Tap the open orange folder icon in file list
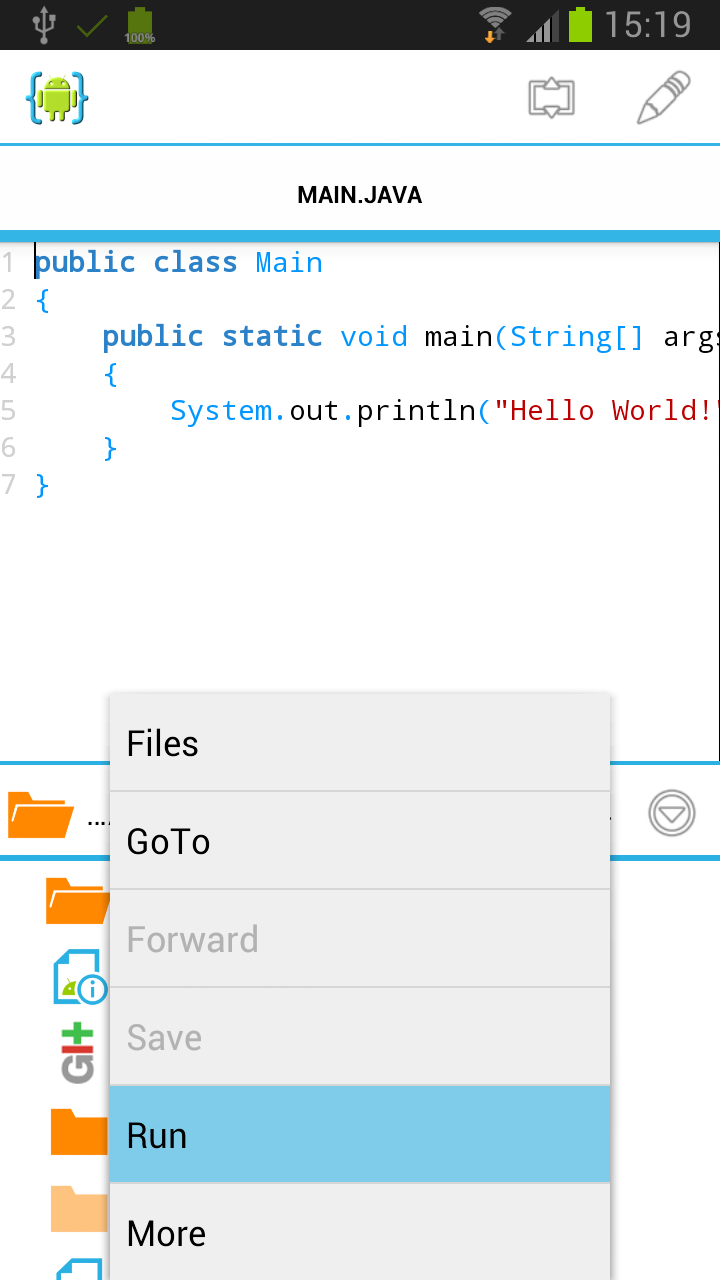Image resolution: width=720 pixels, height=1280 pixels. click(76, 901)
